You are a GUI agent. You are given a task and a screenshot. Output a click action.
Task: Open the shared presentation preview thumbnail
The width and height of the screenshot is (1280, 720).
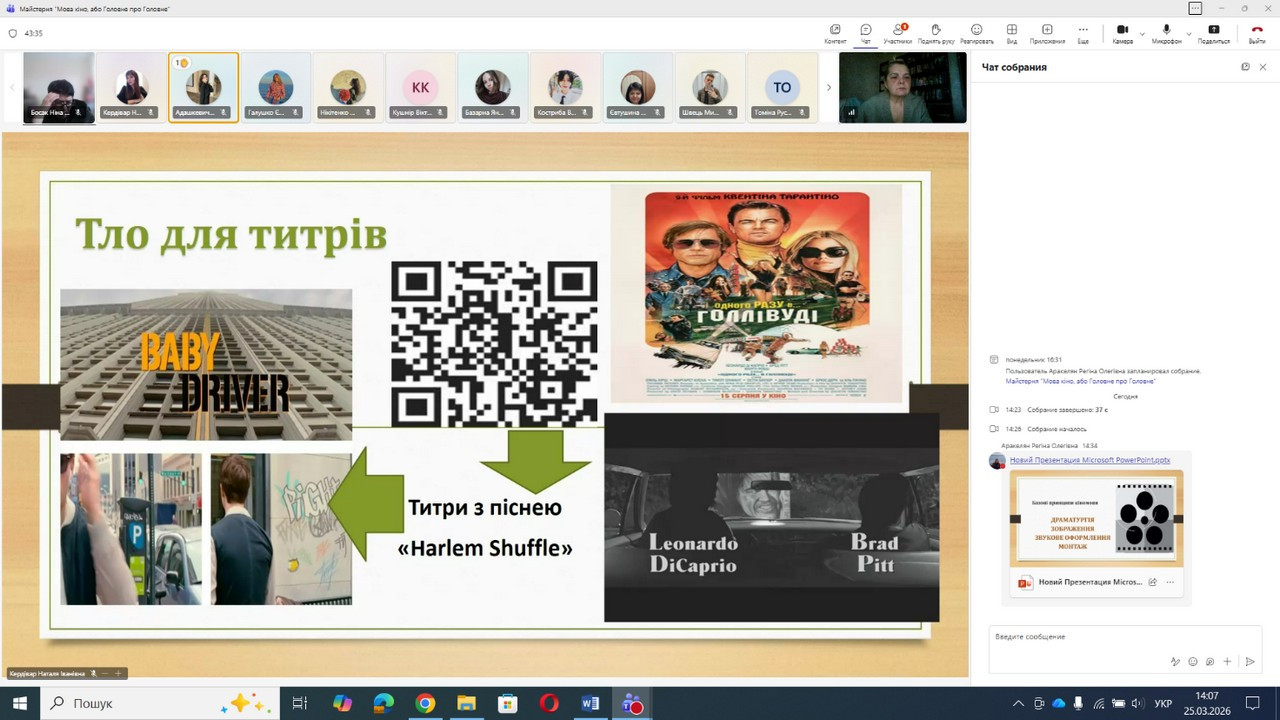(x=1097, y=518)
